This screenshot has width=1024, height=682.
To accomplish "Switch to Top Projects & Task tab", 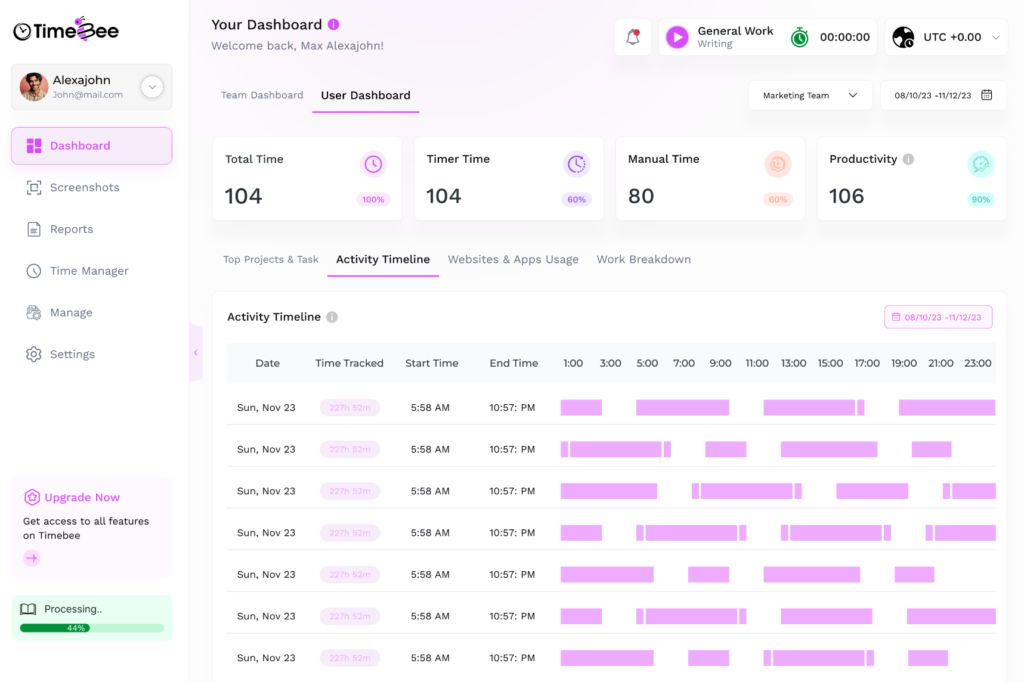I will 270,259.
